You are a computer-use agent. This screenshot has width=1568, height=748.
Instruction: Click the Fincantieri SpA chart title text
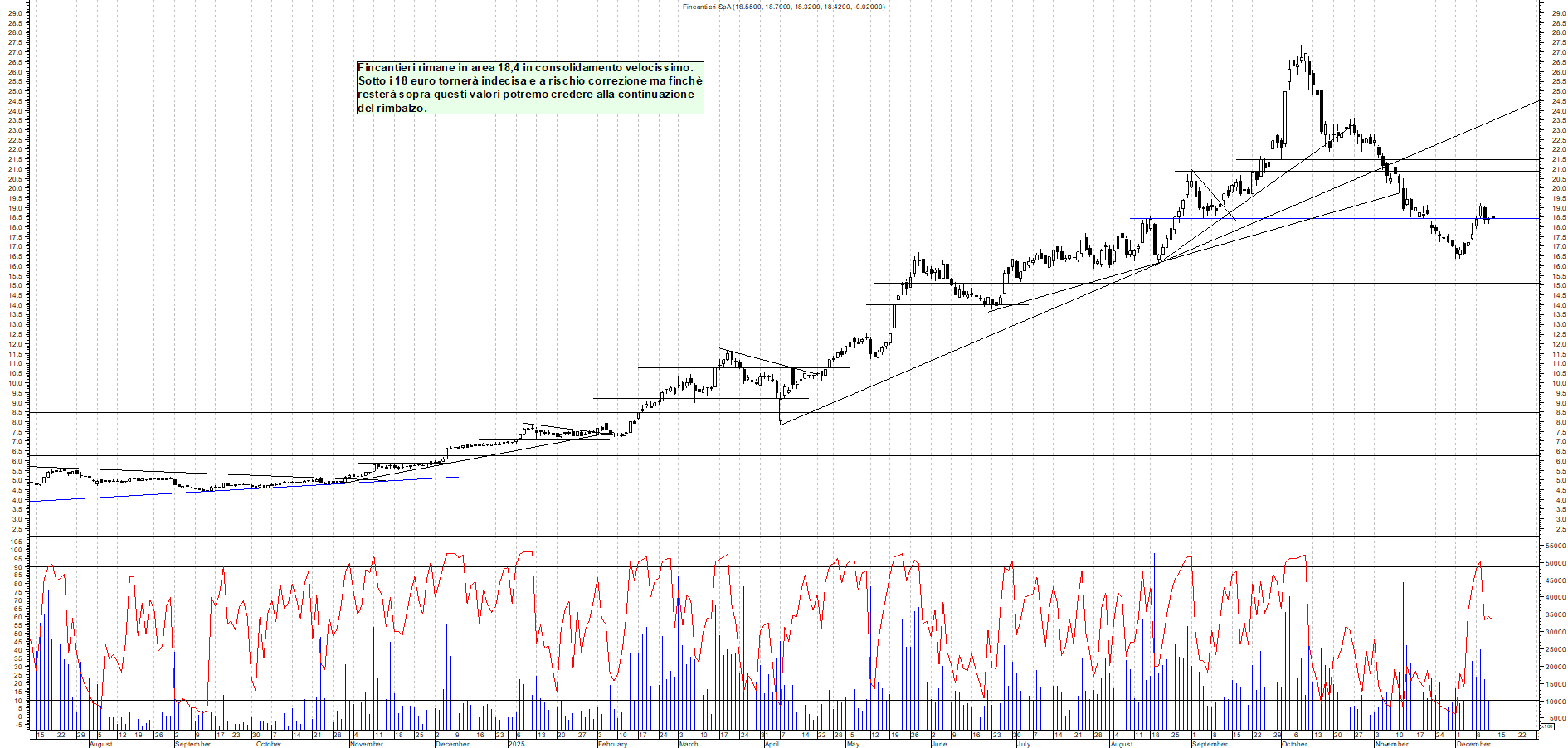(784, 5)
